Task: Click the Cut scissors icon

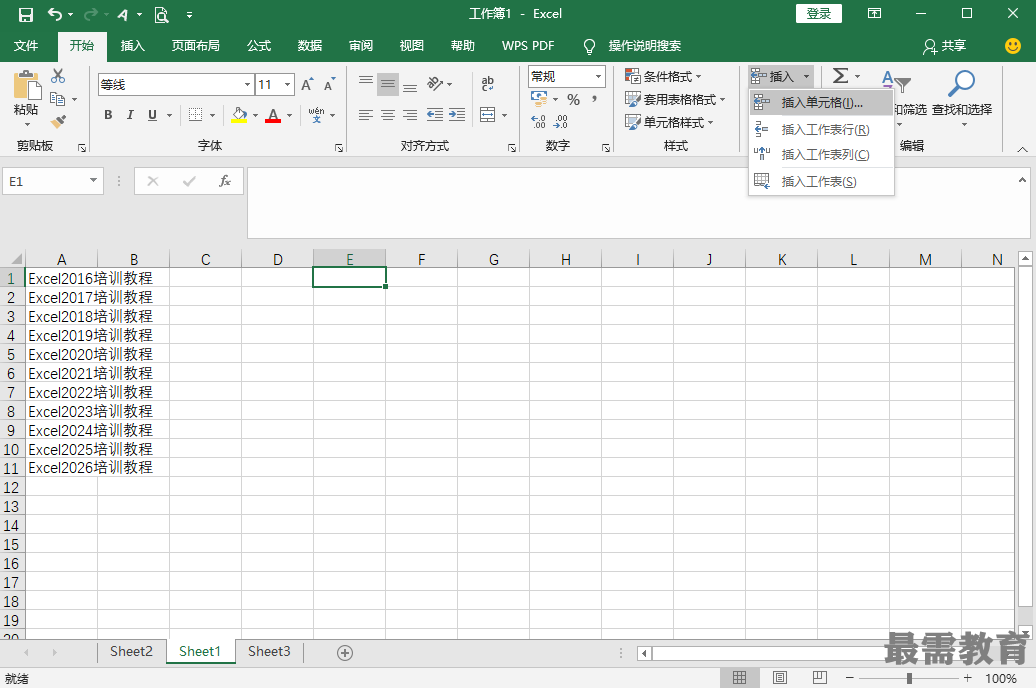Action: [x=58, y=76]
